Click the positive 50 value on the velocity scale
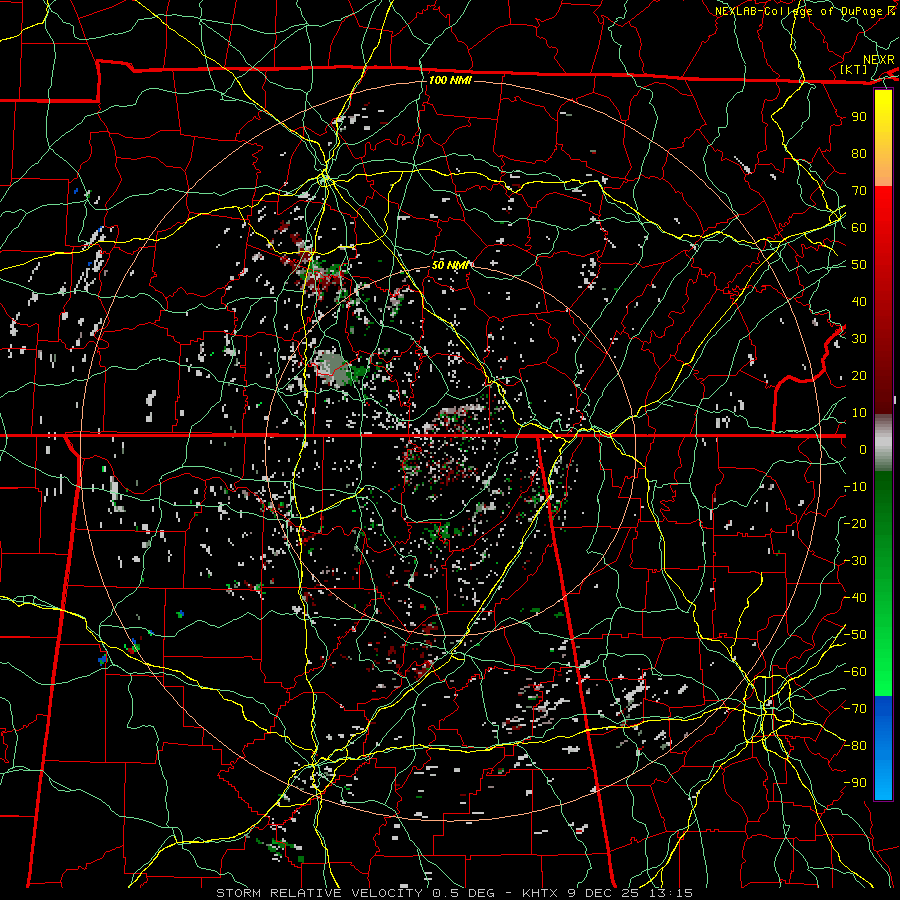 pyautogui.click(x=859, y=265)
